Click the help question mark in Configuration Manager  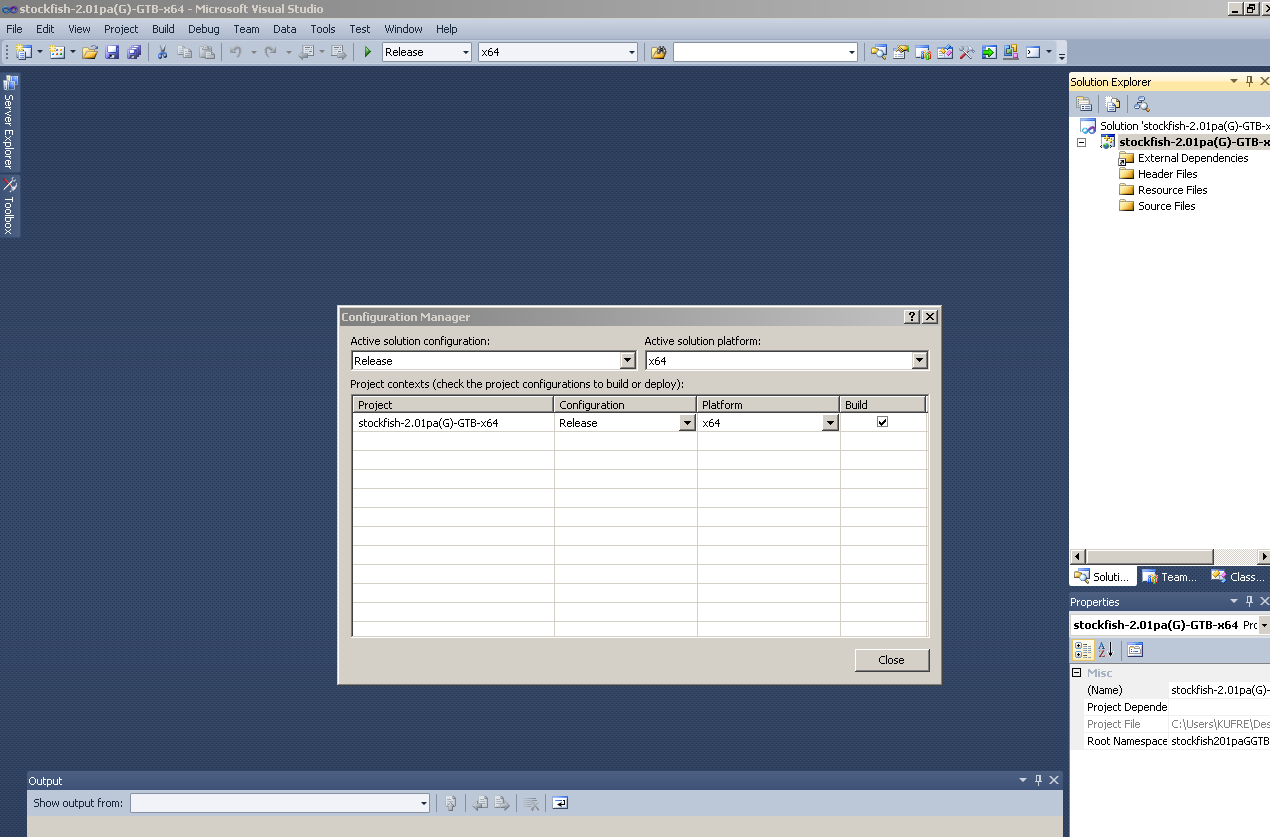point(912,316)
